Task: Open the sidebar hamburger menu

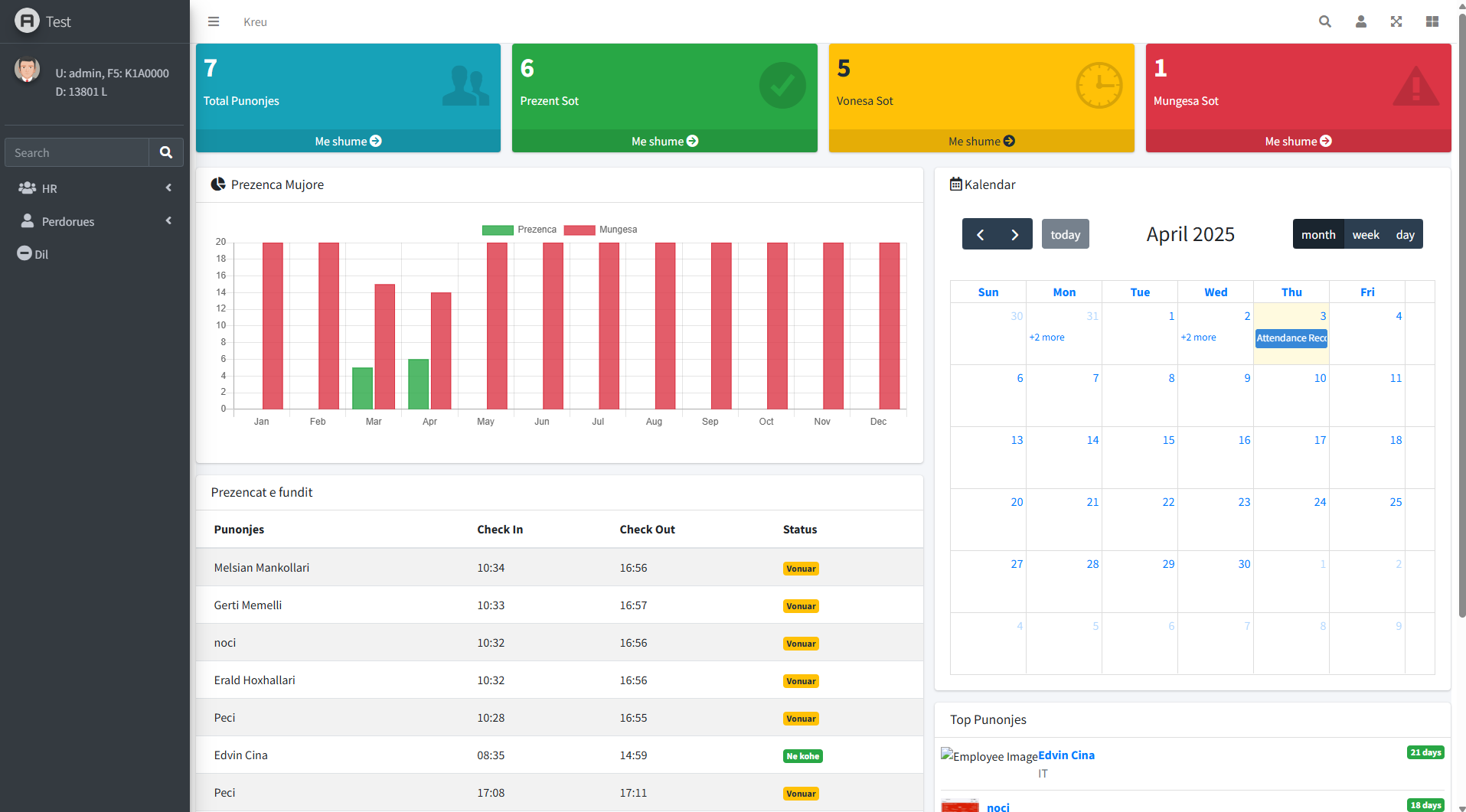Action: click(213, 21)
